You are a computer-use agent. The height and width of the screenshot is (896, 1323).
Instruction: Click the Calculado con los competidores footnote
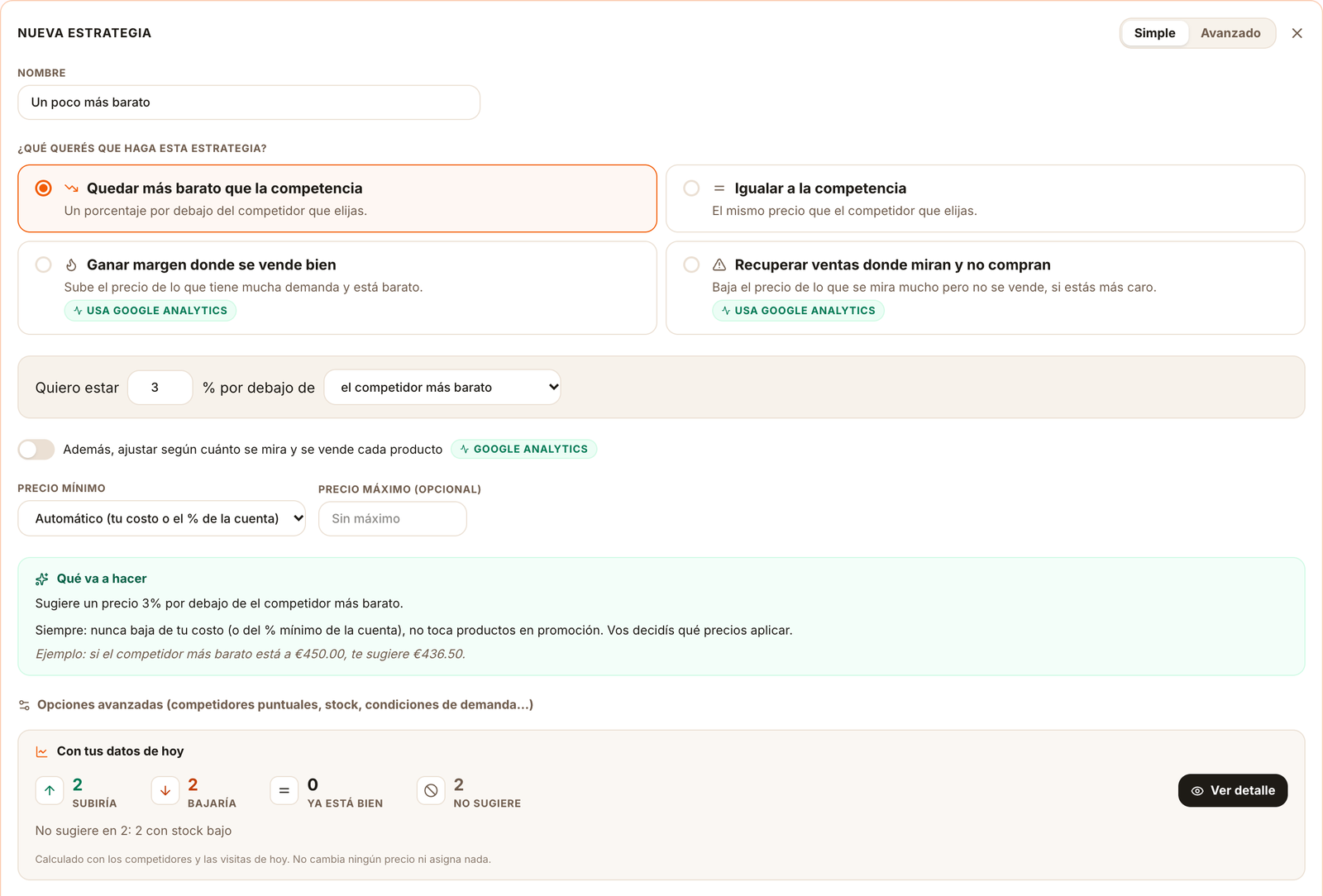(263, 860)
